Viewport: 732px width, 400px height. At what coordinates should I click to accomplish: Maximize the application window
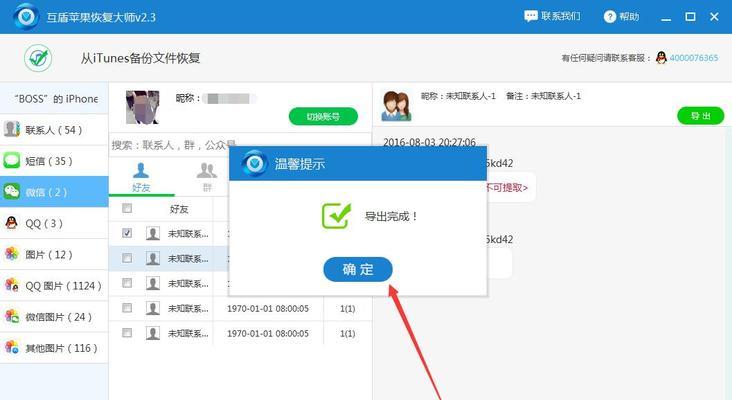(690, 17)
